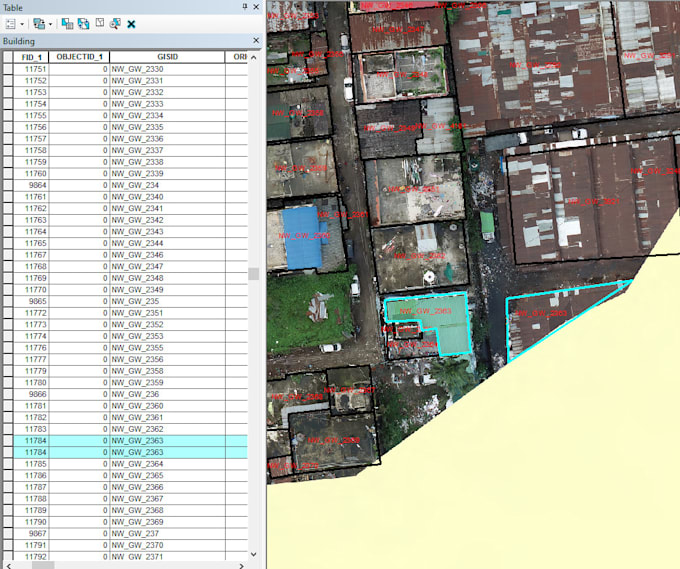This screenshot has height=569, width=680.
Task: Click OBJECTID_1 cell in row 11762
Action: [x=79, y=208]
